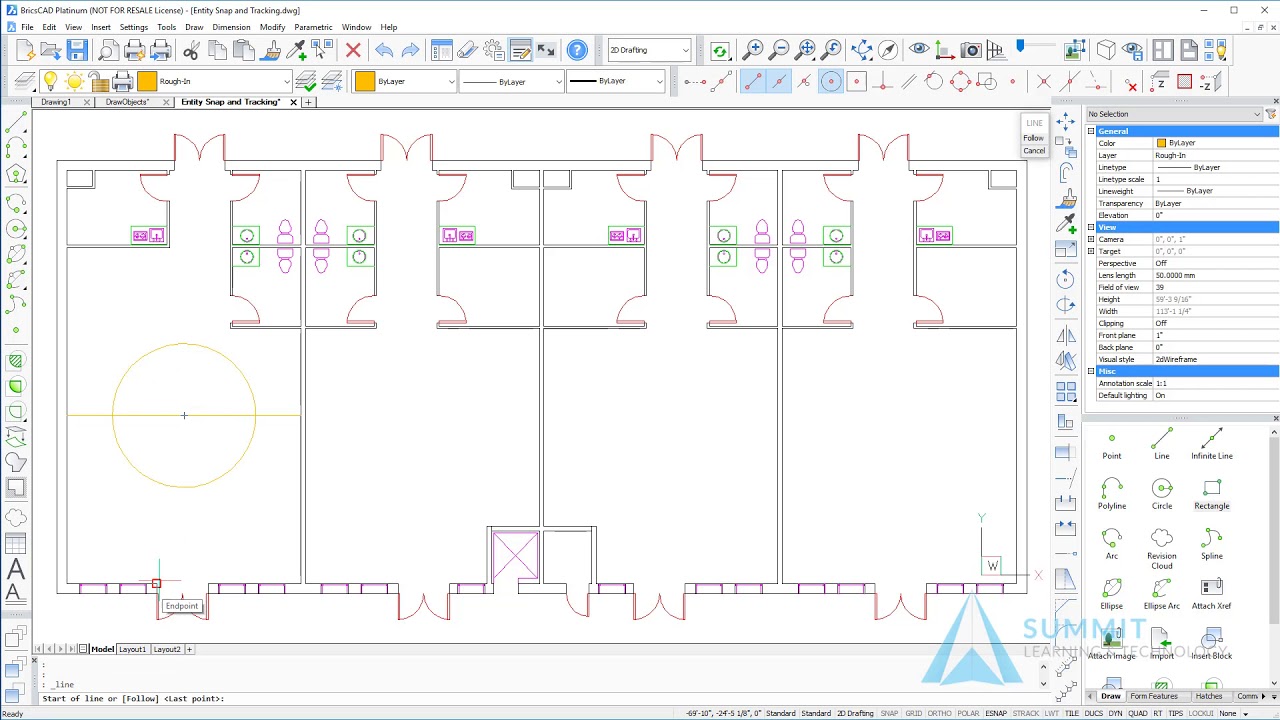Open the Help question mark icon
The width and height of the screenshot is (1280, 720).
click(x=577, y=50)
